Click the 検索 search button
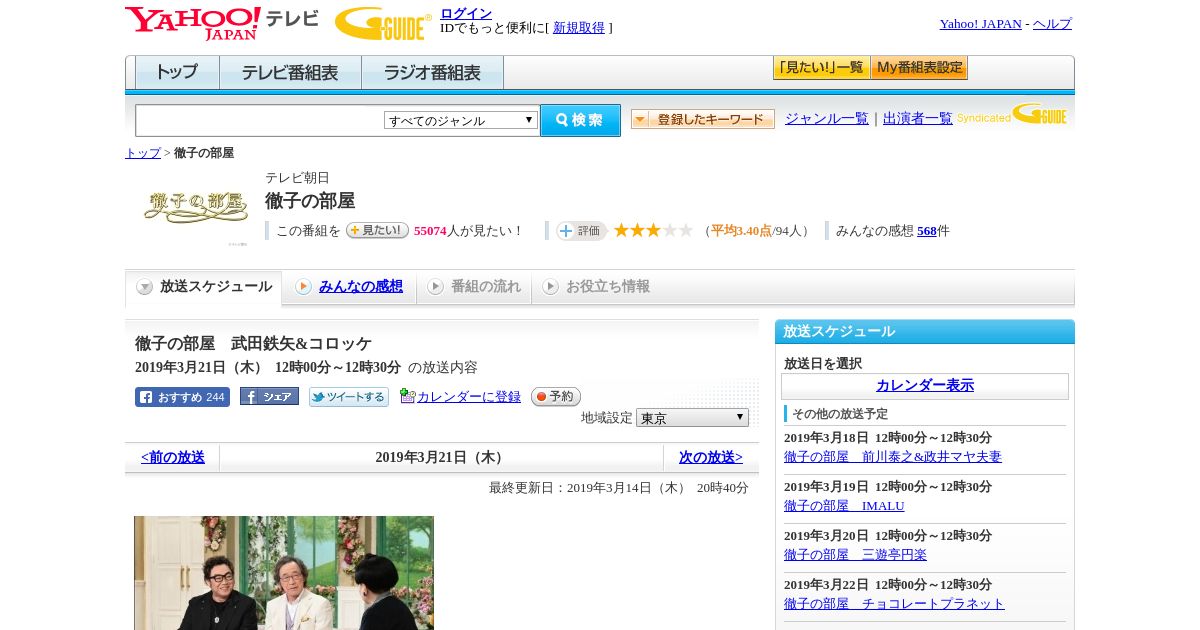The width and height of the screenshot is (1200, 630). click(580, 120)
